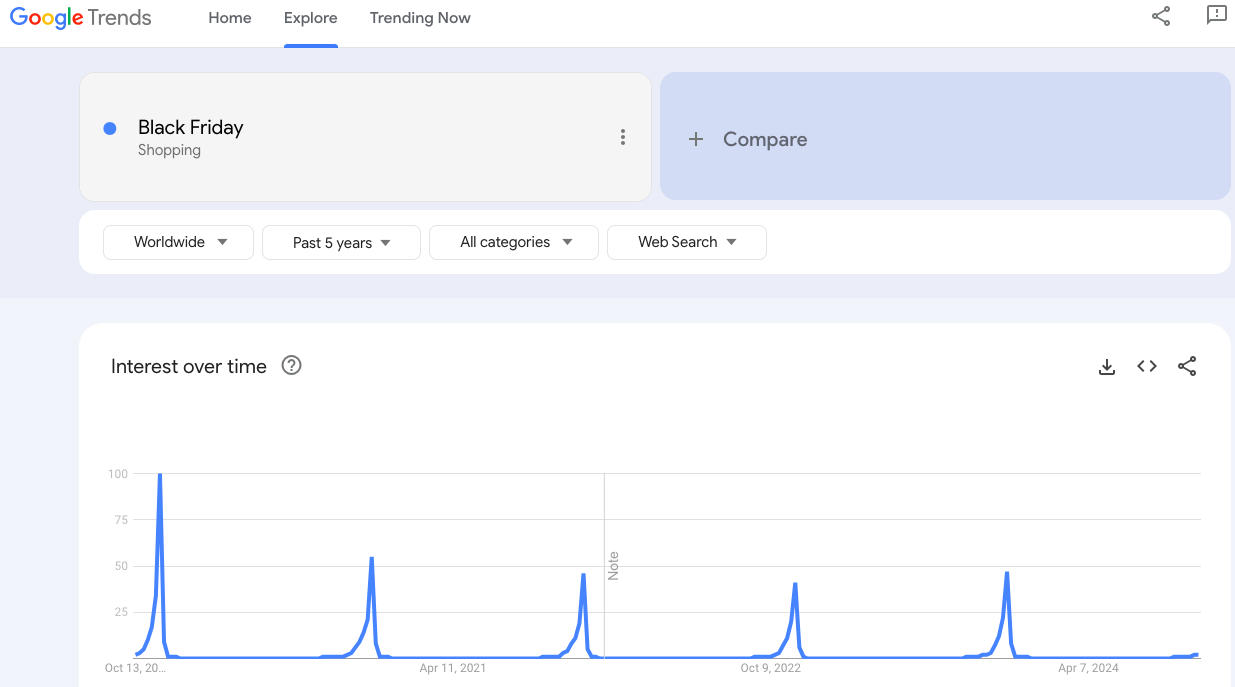Click the Compare add-term box
Image resolution: width=1235 pixels, height=687 pixels.
click(945, 137)
